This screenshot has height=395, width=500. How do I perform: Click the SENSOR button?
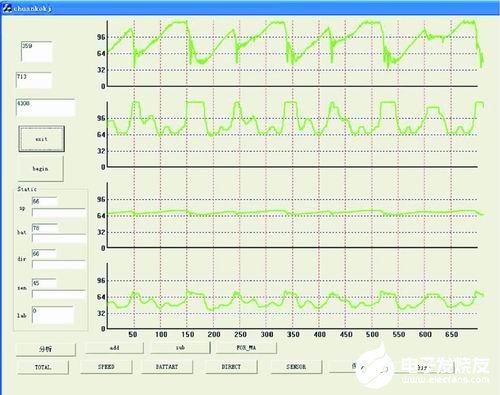click(x=296, y=367)
